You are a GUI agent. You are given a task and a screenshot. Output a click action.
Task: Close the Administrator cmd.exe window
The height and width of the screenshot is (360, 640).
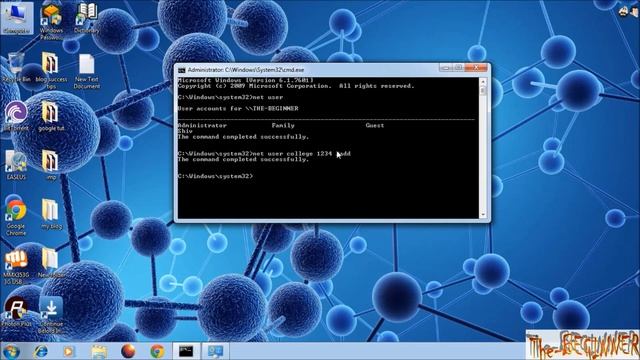pyautogui.click(x=476, y=67)
